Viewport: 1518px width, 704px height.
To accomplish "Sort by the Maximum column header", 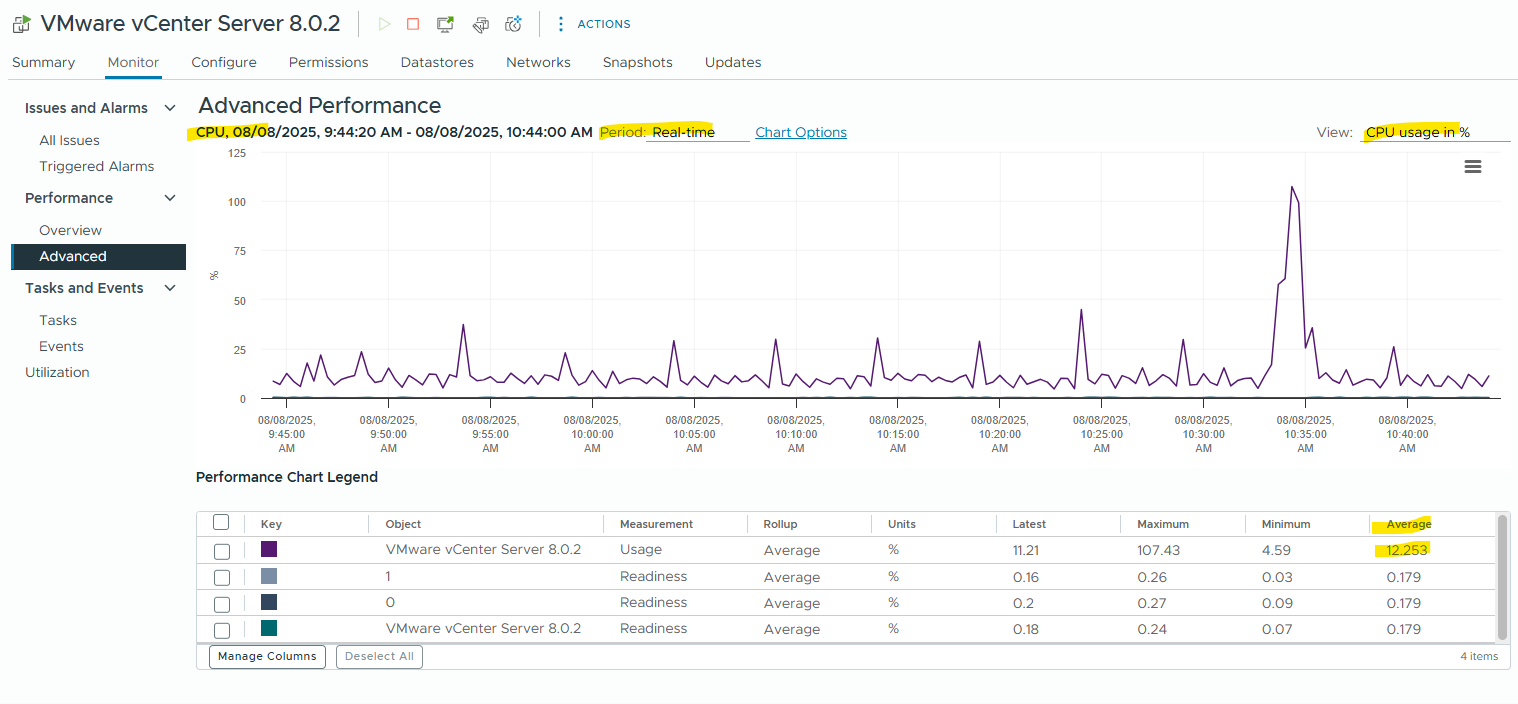I will 1163,524.
